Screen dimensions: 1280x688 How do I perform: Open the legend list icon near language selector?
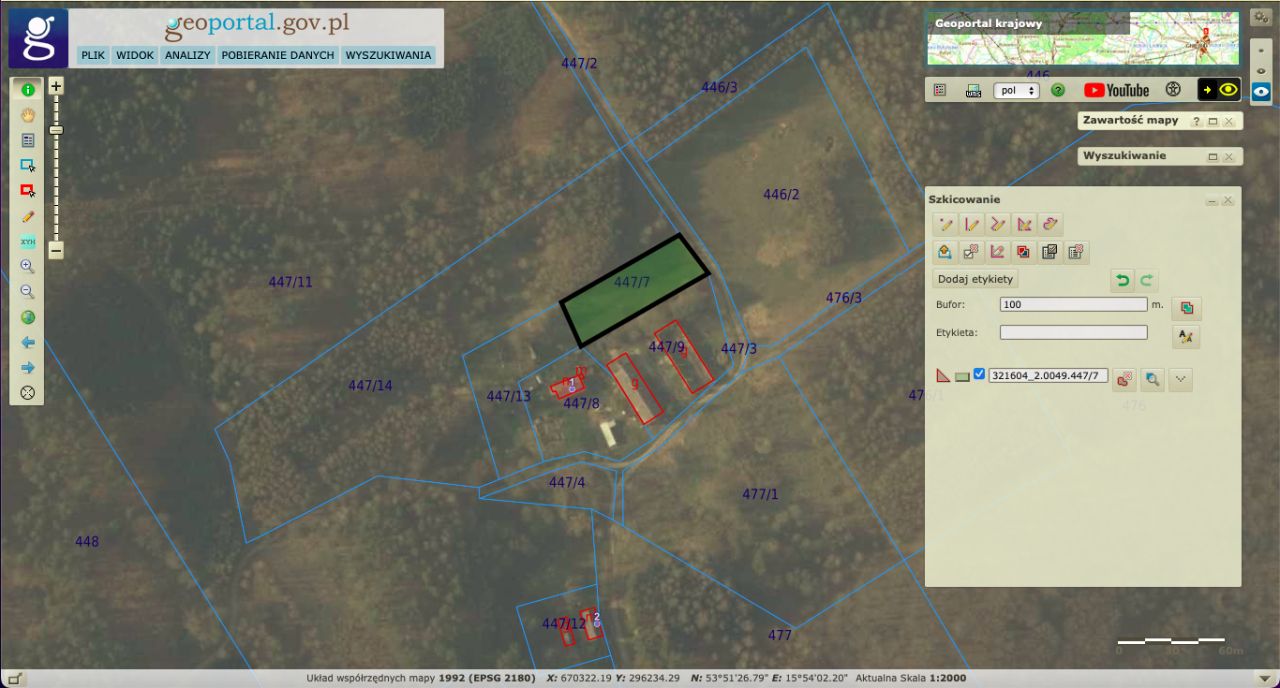coord(940,90)
